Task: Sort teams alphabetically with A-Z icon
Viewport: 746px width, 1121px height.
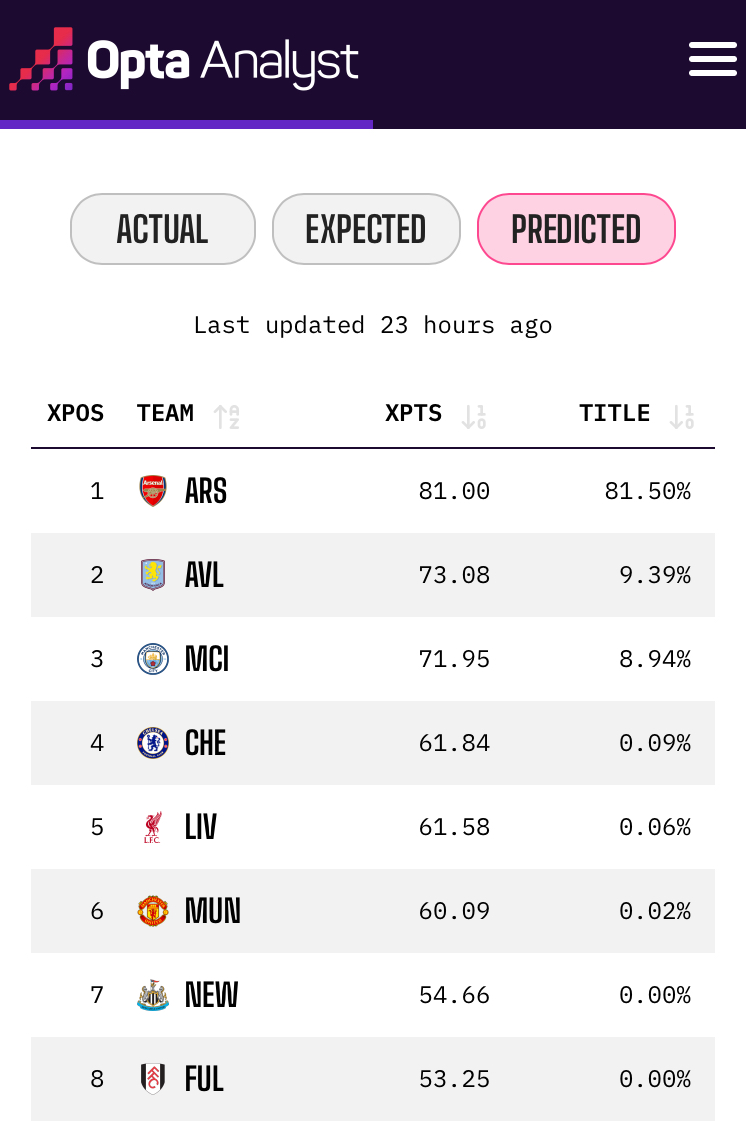Action: pyautogui.click(x=227, y=416)
